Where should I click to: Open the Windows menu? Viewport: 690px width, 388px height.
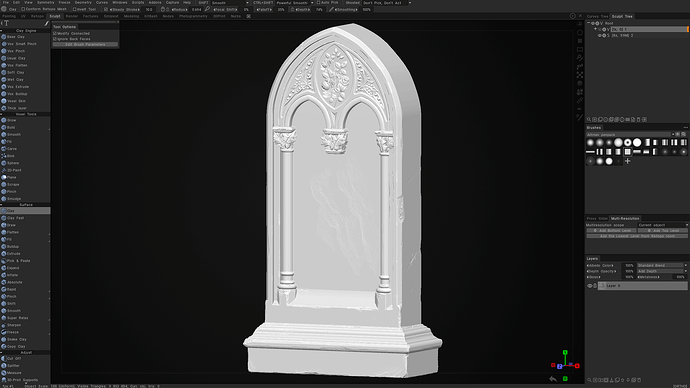click(120, 3)
